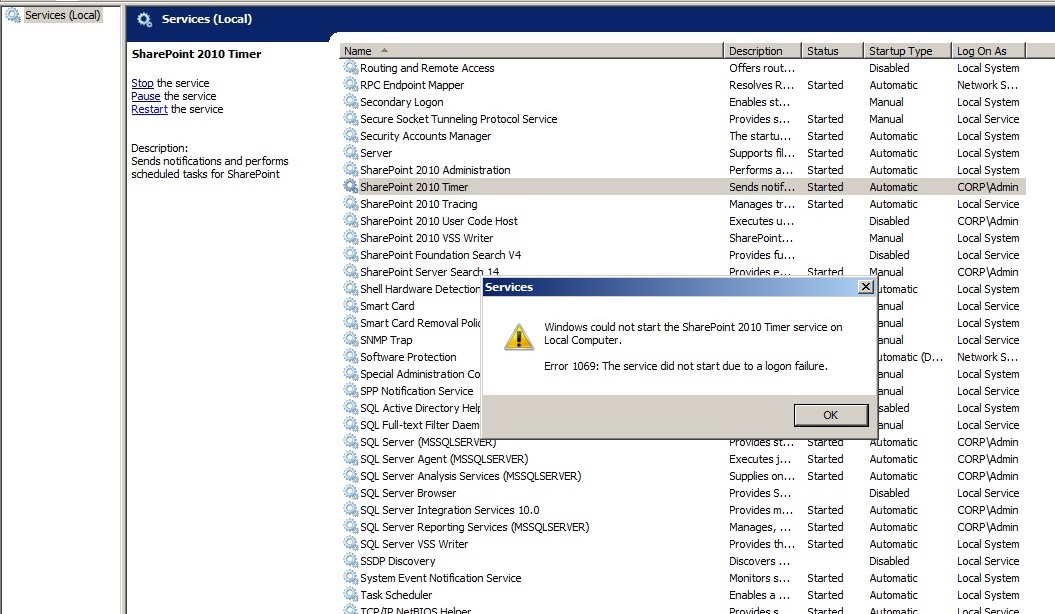
Task: Click the Server service gear icon
Action: 350,152
